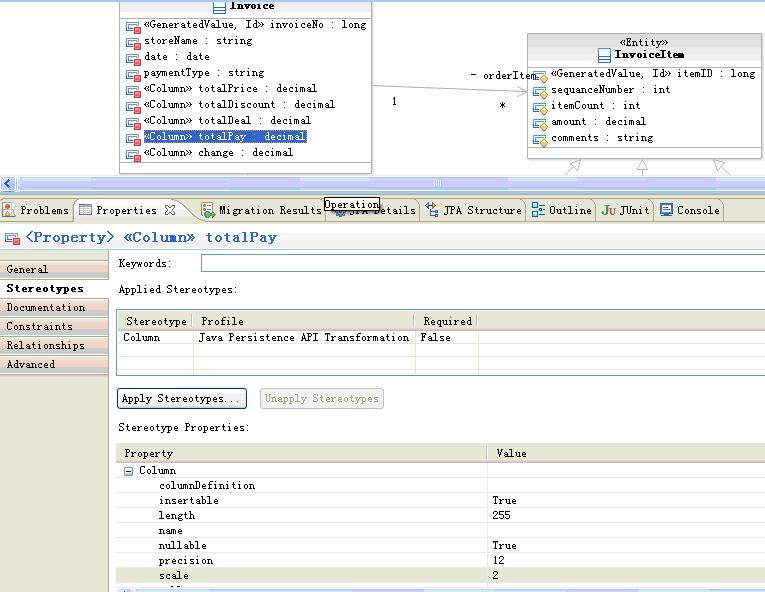Select comments : string attribute text
The height and width of the screenshot is (592, 765).
coord(602,138)
